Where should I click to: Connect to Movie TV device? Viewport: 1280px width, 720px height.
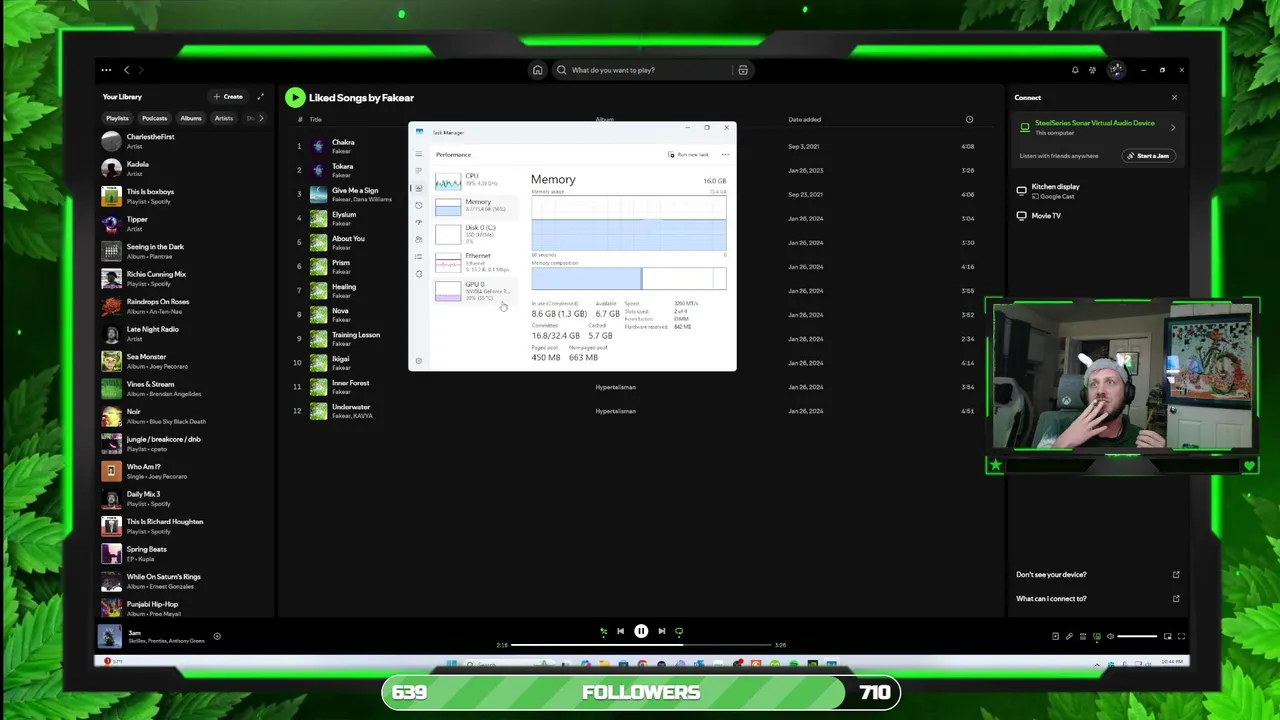coord(1096,216)
